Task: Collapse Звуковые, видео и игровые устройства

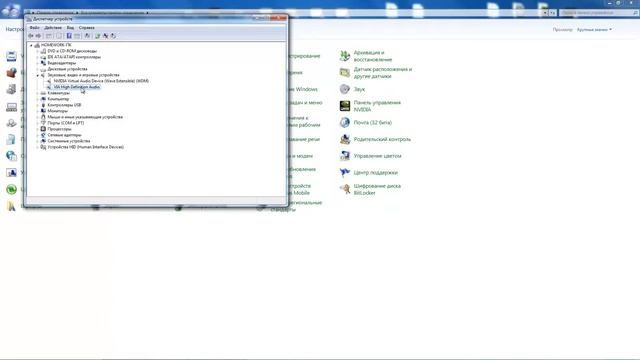Action: point(38,75)
